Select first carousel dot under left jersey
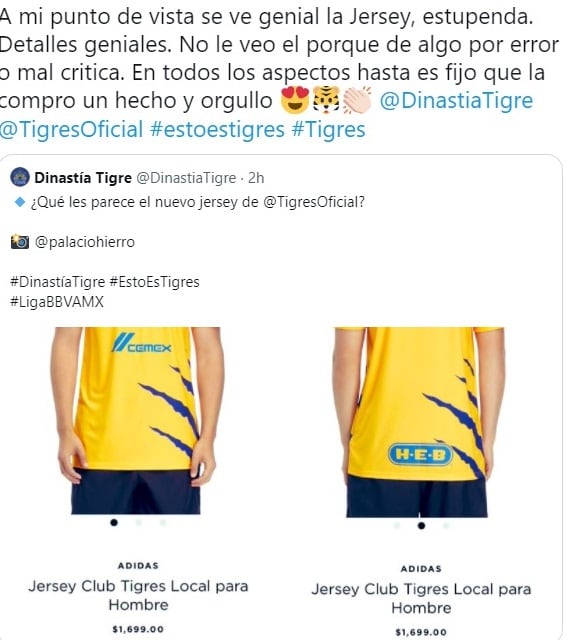 114,522
